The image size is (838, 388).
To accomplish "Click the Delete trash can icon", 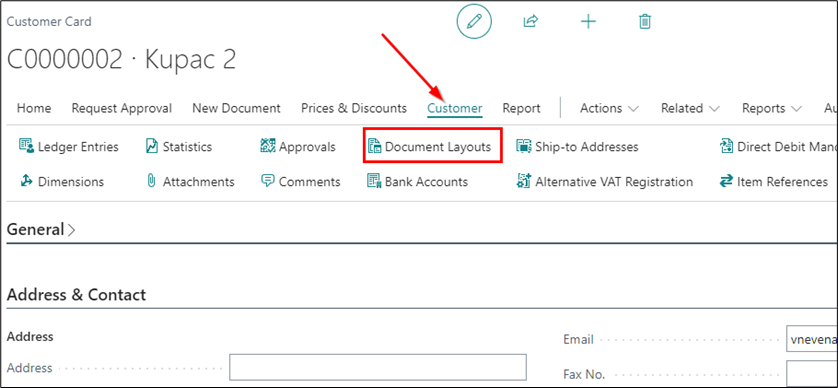I will pyautogui.click(x=645, y=22).
